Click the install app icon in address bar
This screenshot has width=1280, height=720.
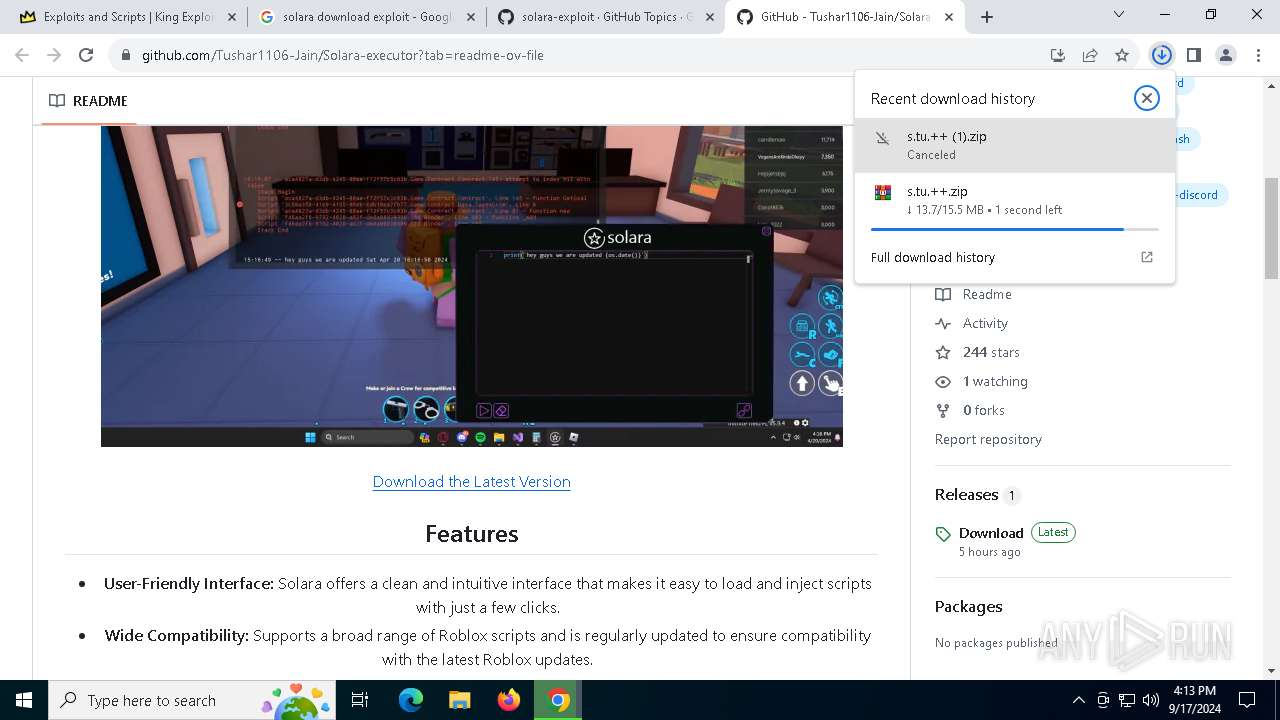[1058, 55]
